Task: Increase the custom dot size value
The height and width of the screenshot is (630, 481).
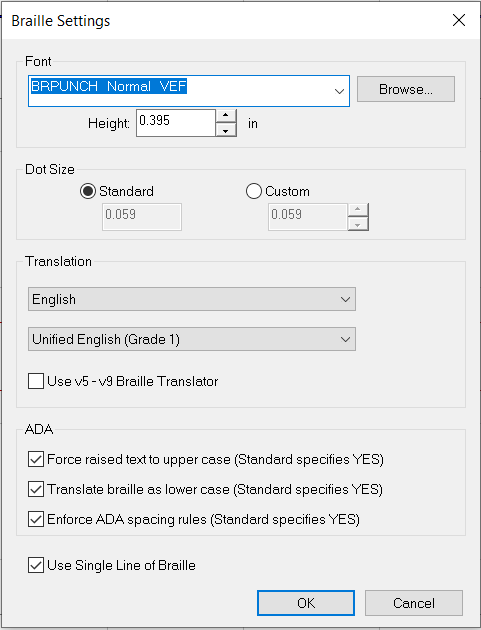Action: click(358, 210)
